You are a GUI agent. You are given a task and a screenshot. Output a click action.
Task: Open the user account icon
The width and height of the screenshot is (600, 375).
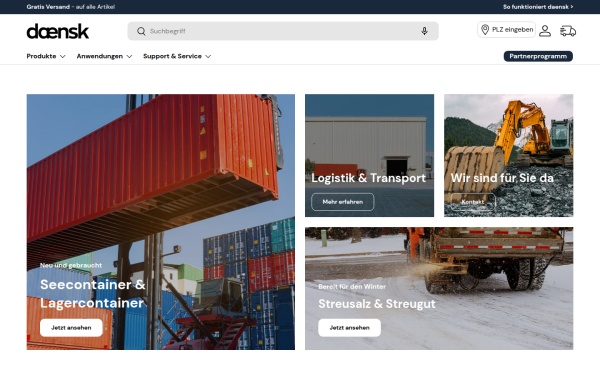(545, 31)
